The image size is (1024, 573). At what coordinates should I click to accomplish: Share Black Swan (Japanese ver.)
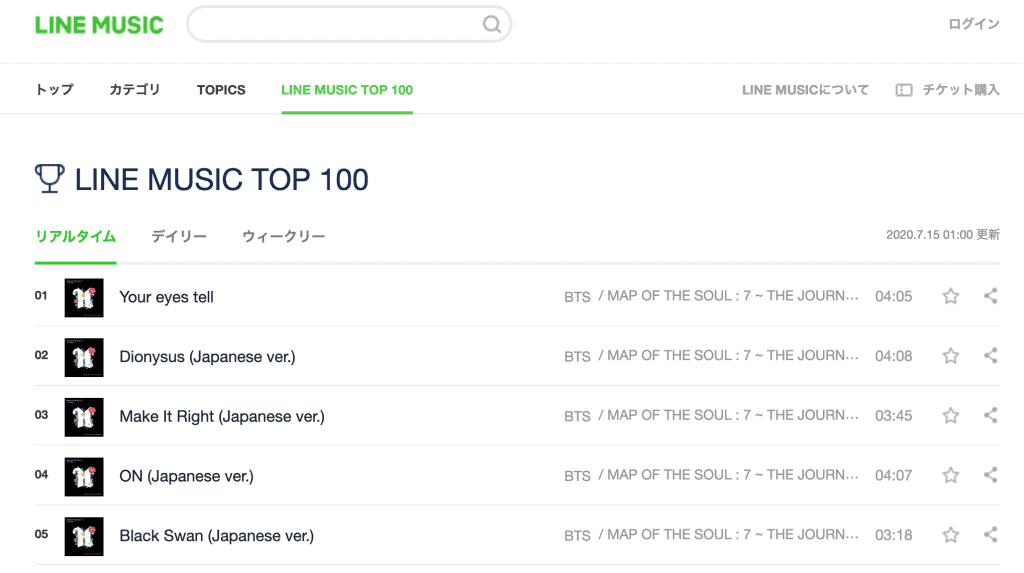[x=990, y=535]
